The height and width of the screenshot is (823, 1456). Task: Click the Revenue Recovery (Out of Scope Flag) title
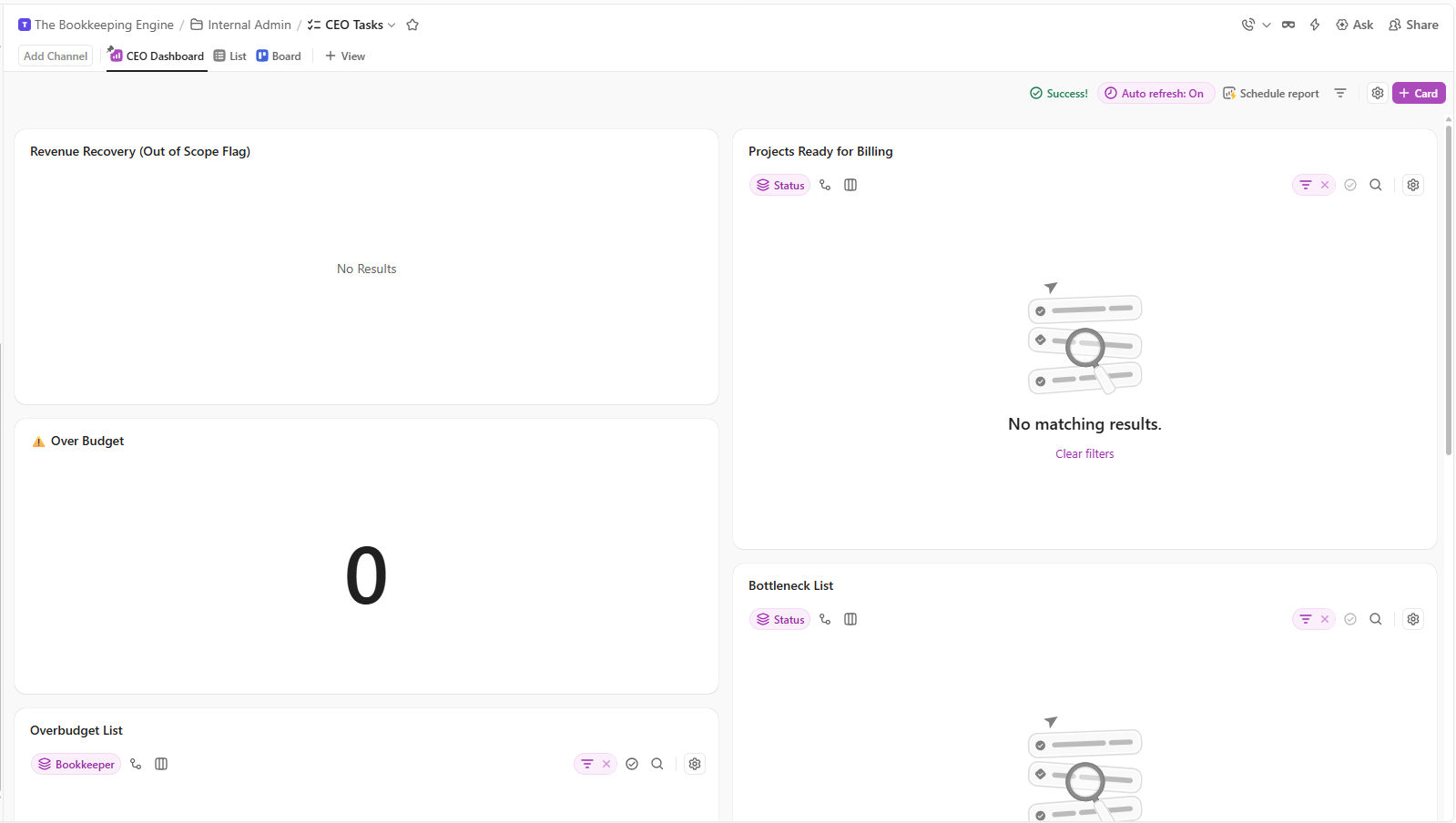(x=140, y=151)
